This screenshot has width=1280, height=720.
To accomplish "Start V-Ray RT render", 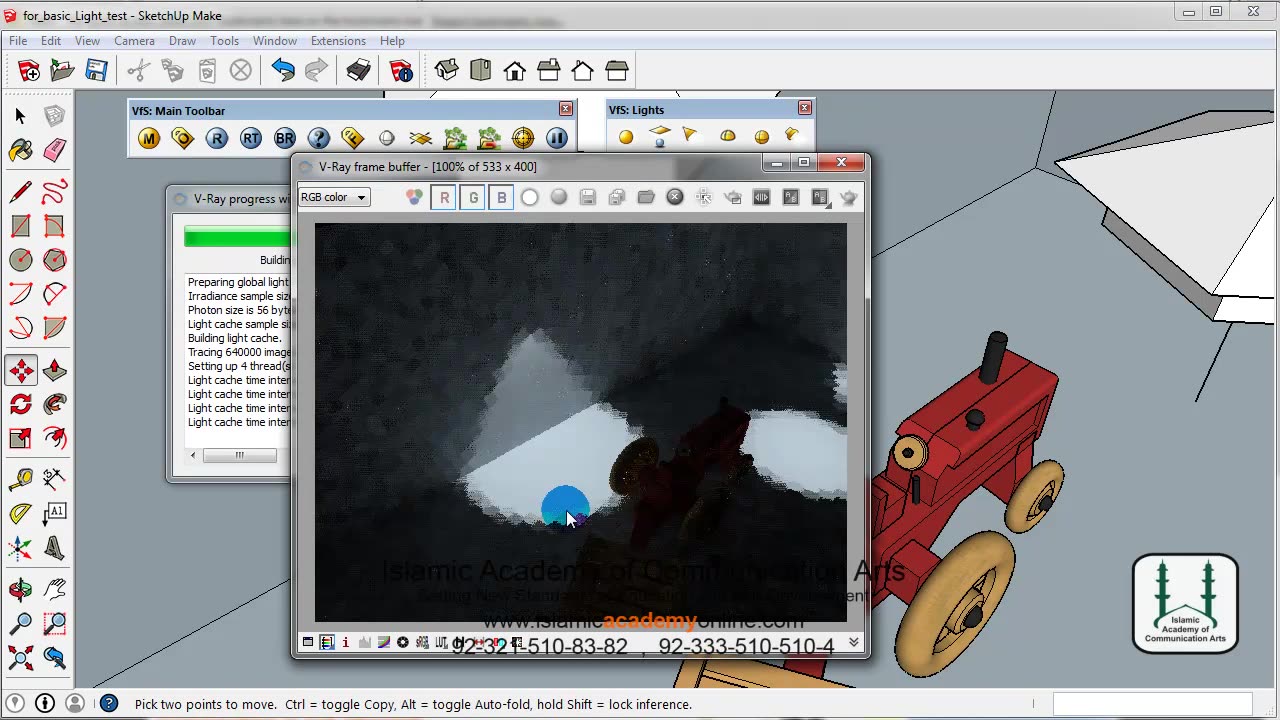I will pos(251,139).
